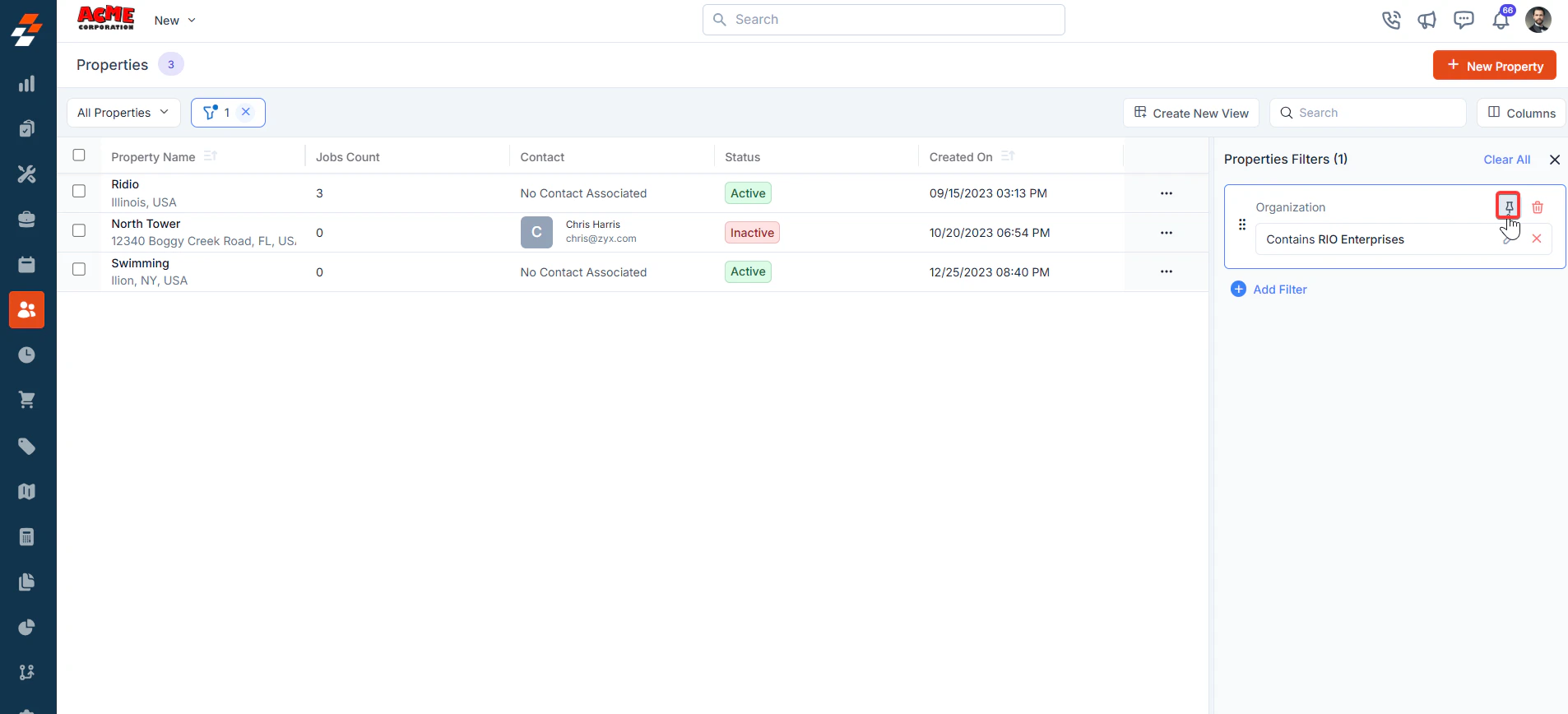The height and width of the screenshot is (714, 1568).
Task: Open the briefcase sidebar icon
Action: 26,219
